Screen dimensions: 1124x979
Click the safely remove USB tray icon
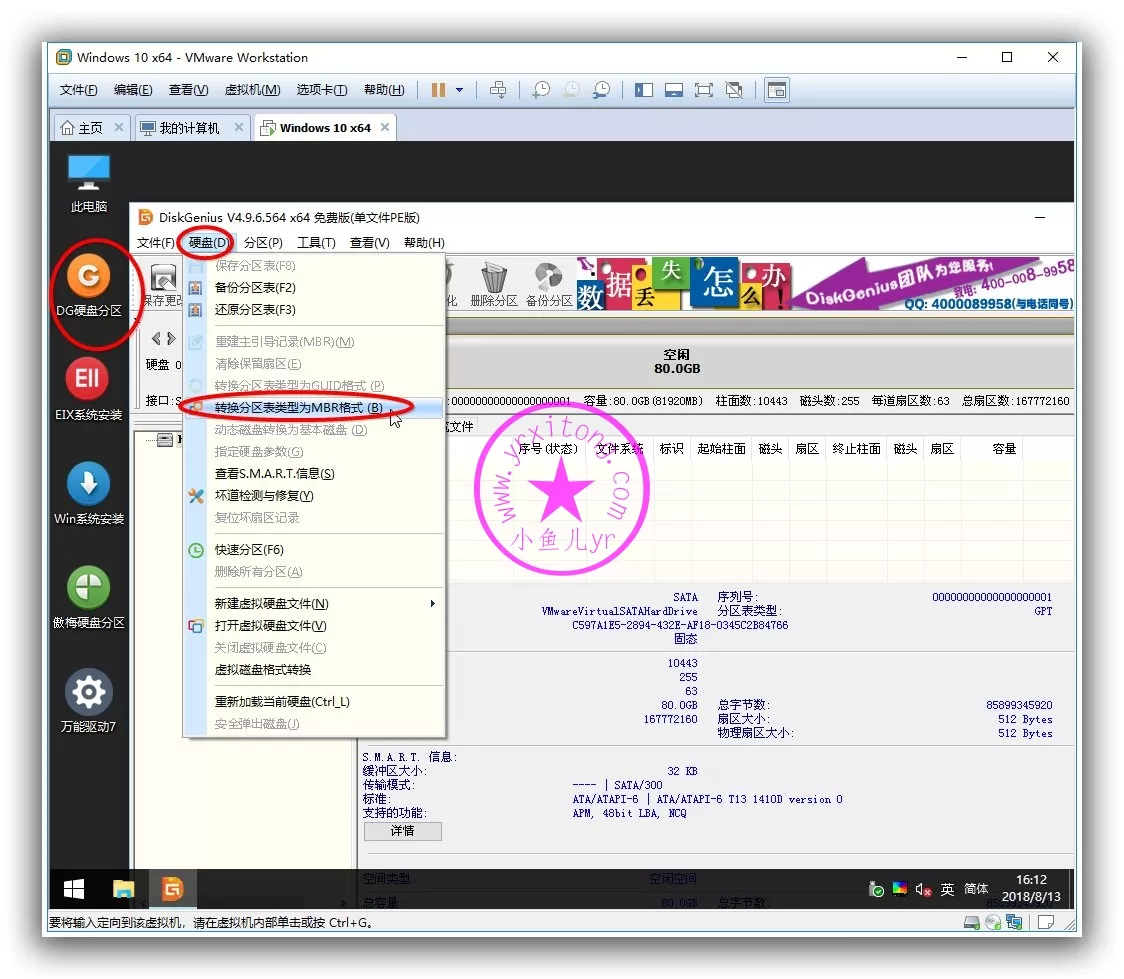click(876, 889)
